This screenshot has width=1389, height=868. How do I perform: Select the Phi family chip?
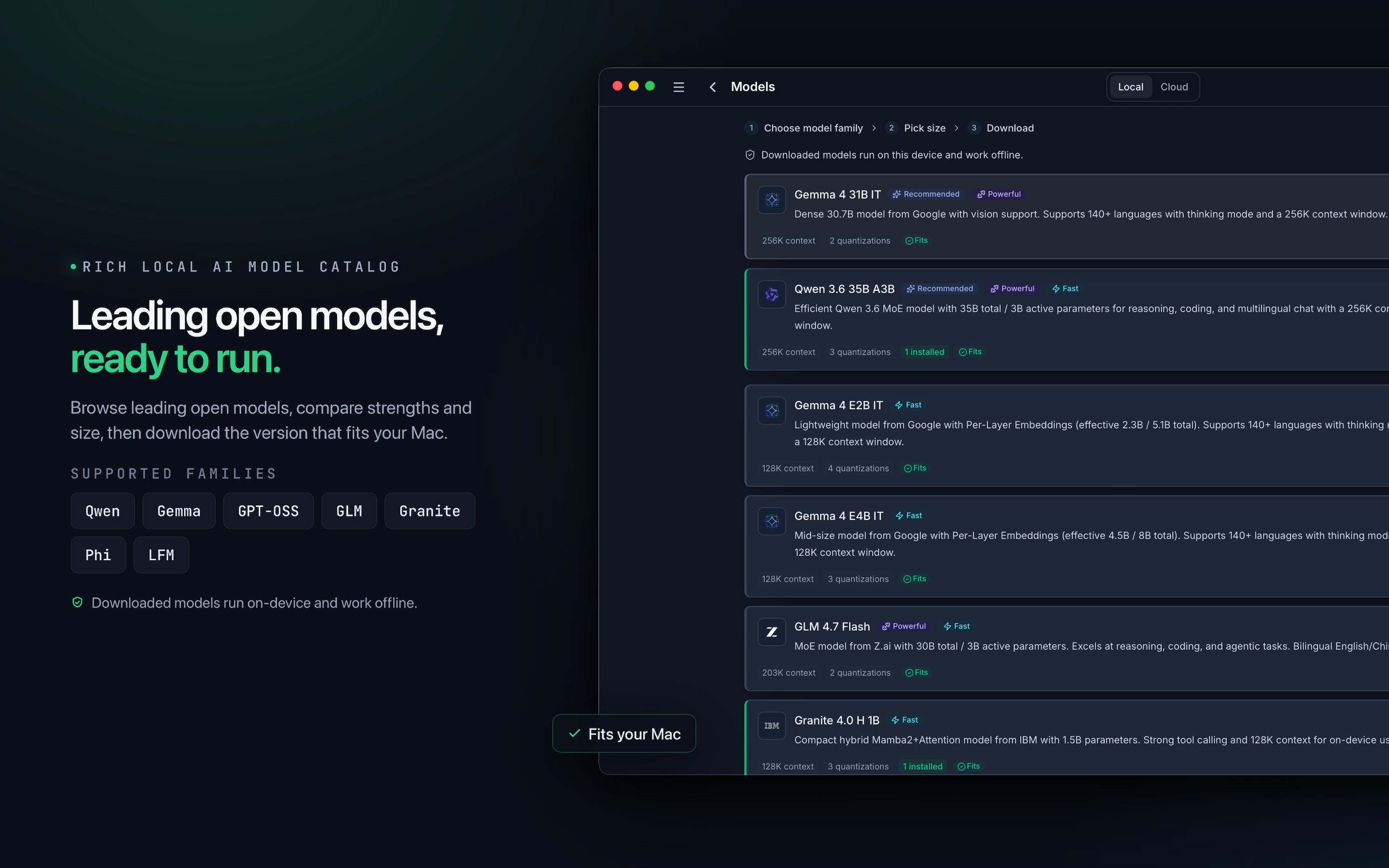(98, 555)
